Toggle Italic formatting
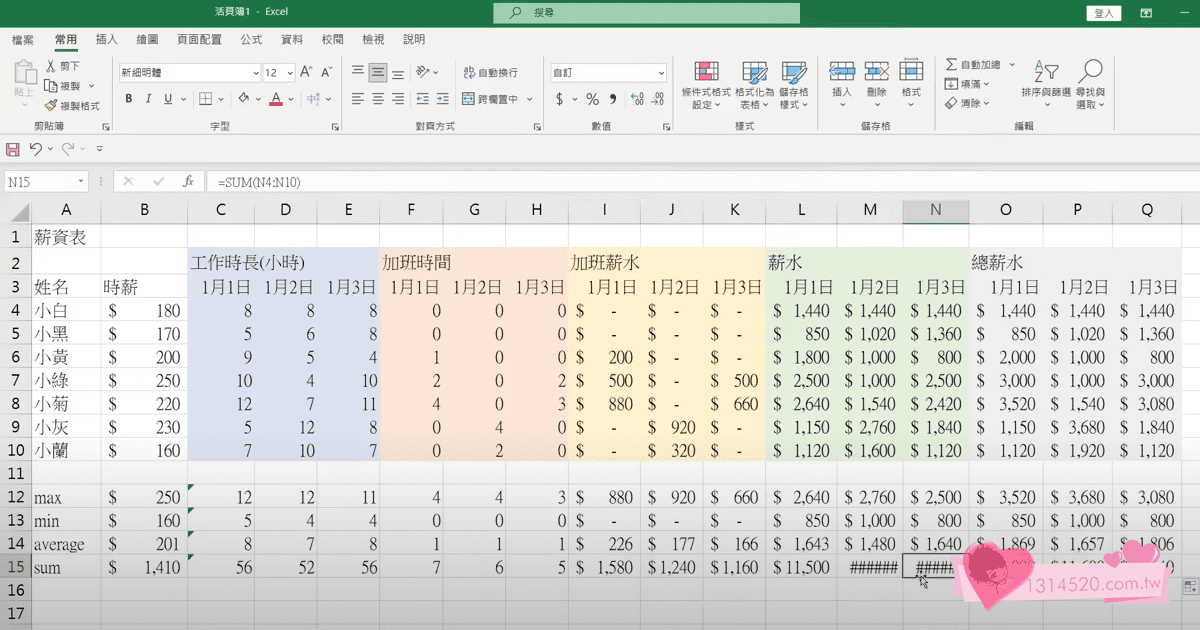Screen dimensions: 1200x630 148,99
